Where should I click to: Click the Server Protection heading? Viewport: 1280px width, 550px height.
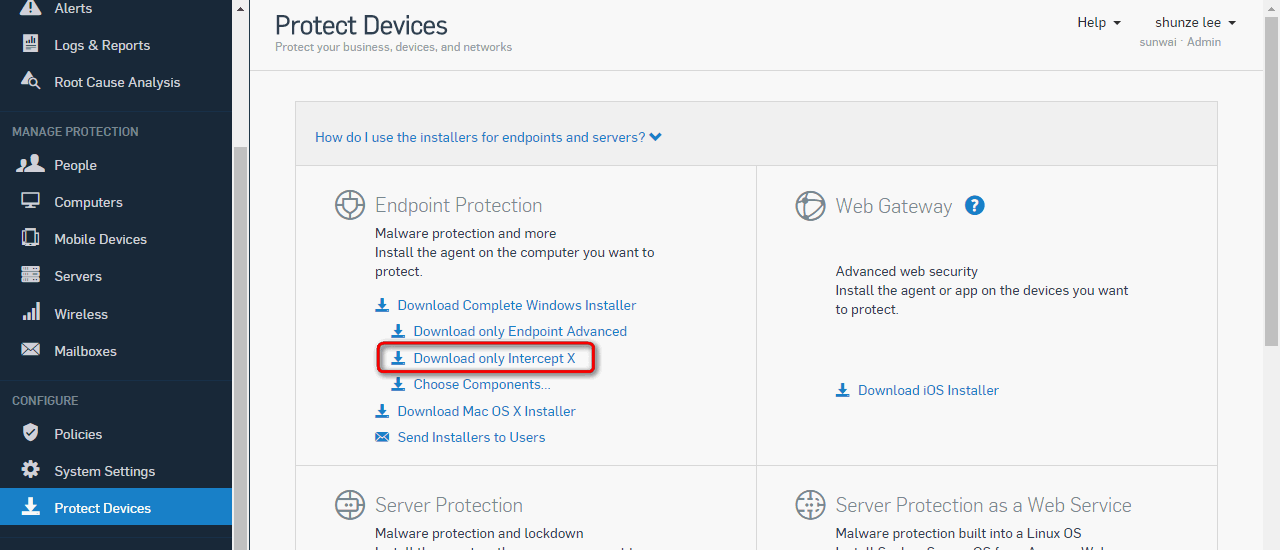click(449, 505)
